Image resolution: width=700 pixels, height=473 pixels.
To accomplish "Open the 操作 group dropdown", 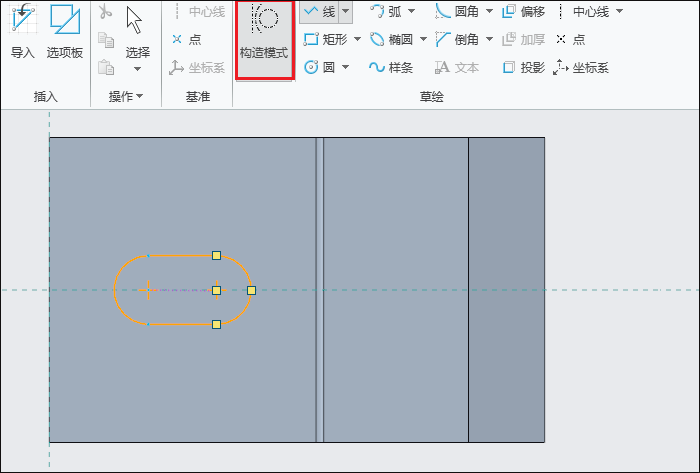I will coord(125,96).
